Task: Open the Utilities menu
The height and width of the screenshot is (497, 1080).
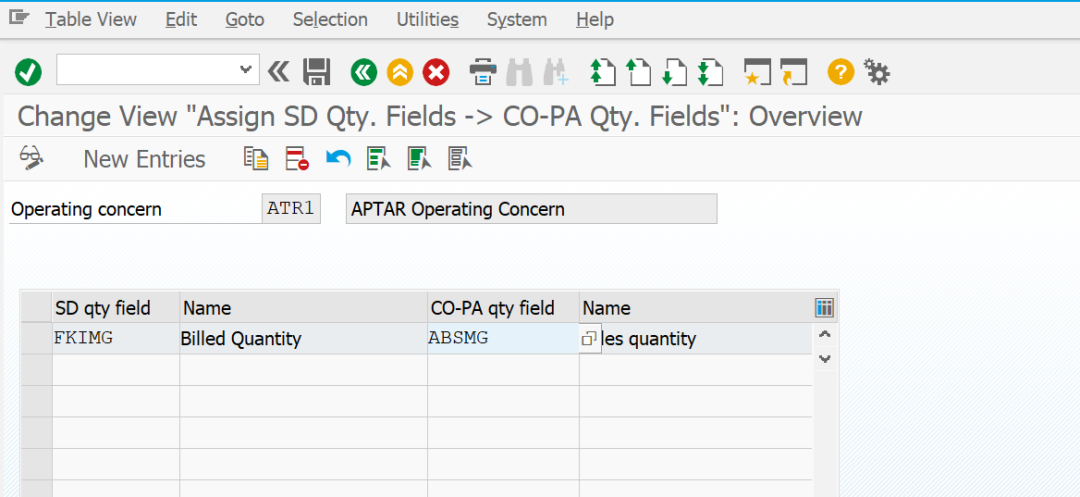Action: click(x=427, y=19)
